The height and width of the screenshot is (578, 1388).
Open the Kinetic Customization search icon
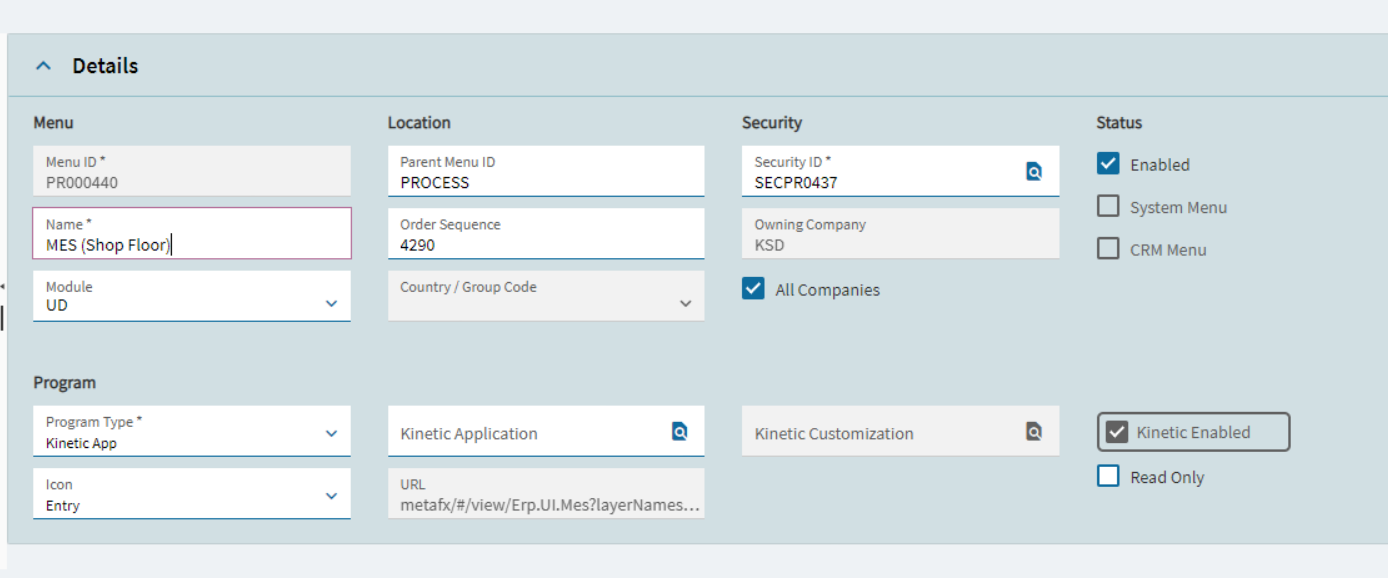click(1034, 432)
